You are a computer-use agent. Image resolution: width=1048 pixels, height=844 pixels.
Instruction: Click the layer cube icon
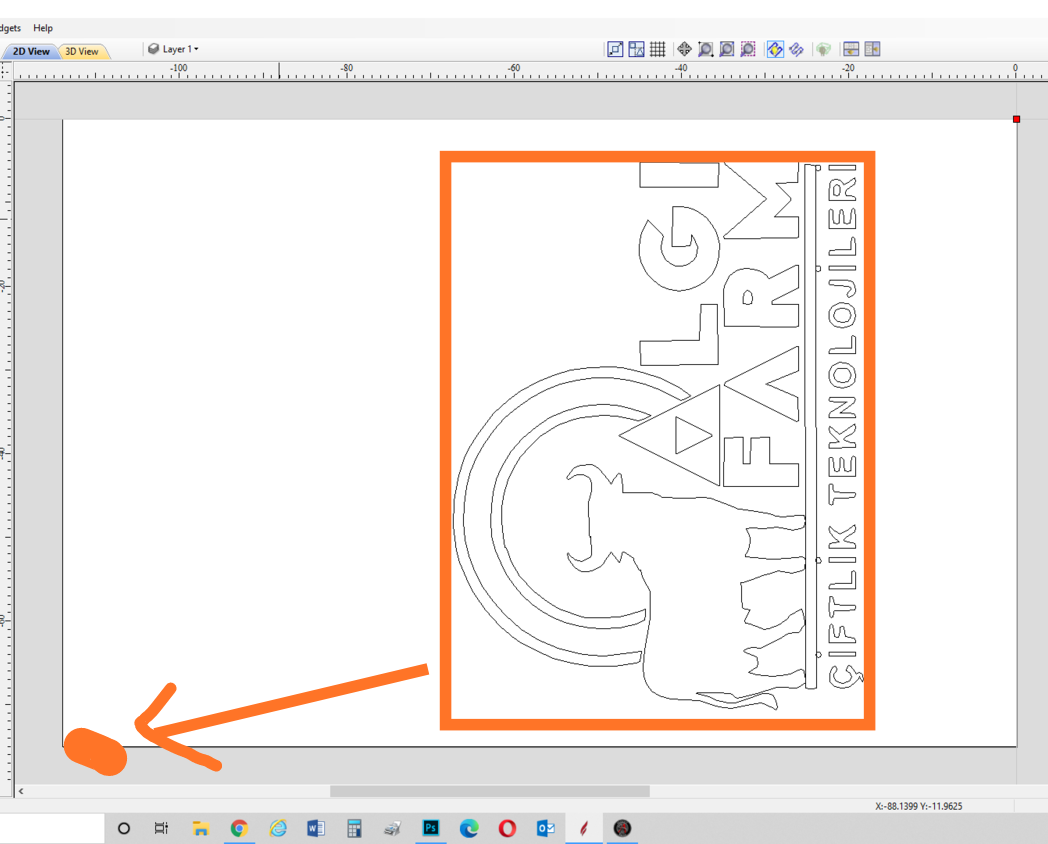point(153,49)
